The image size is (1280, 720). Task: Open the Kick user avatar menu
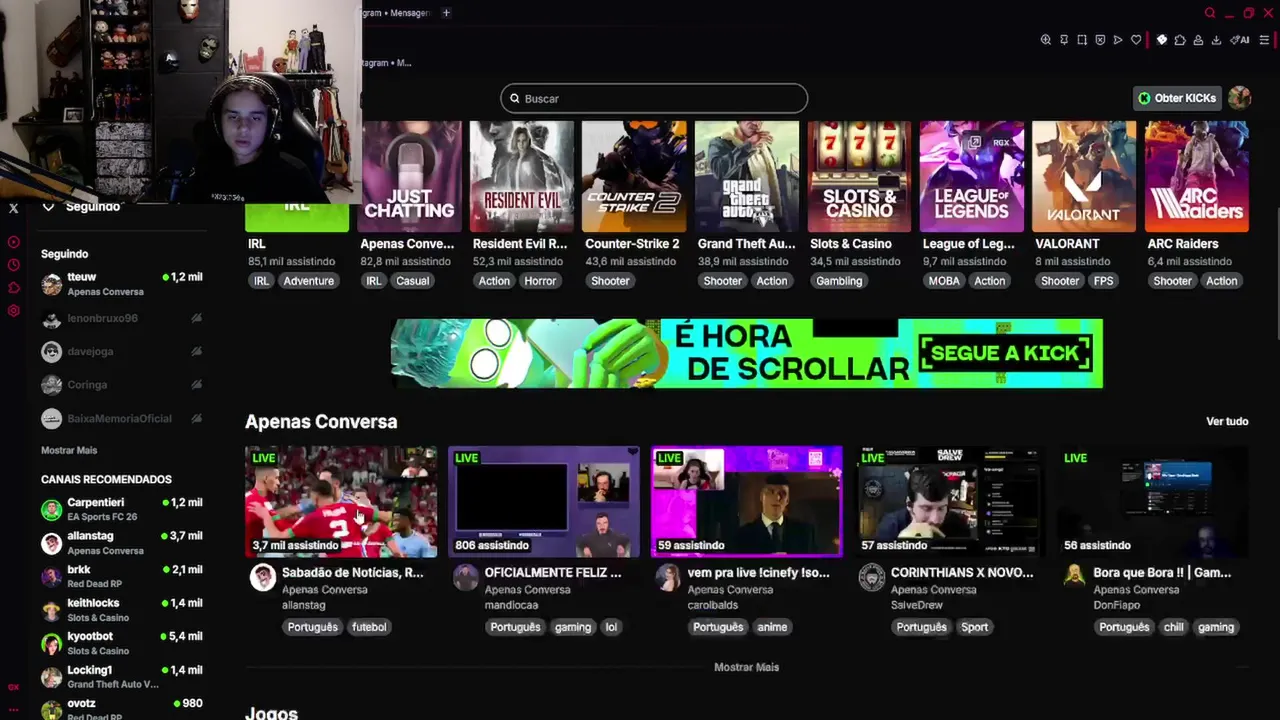point(1240,97)
